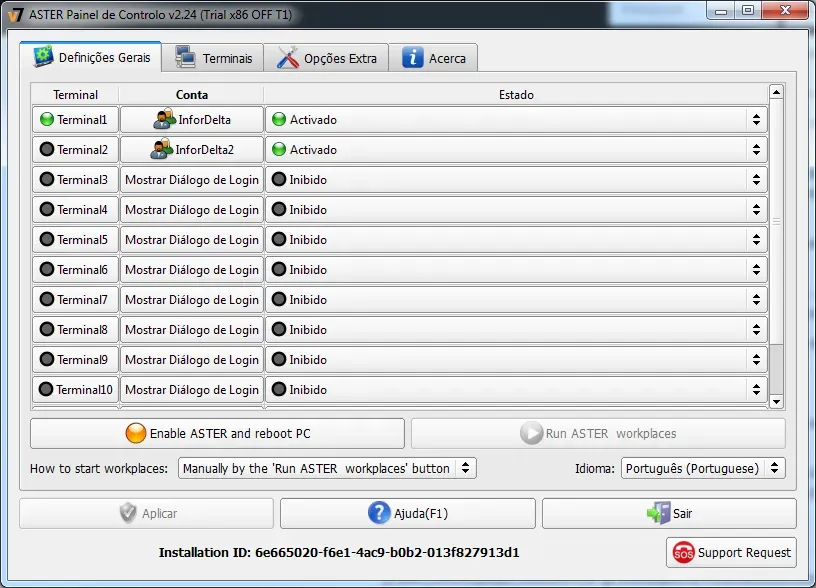Click the SOS icon on Support Request
The width and height of the screenshot is (816, 588).
684,552
